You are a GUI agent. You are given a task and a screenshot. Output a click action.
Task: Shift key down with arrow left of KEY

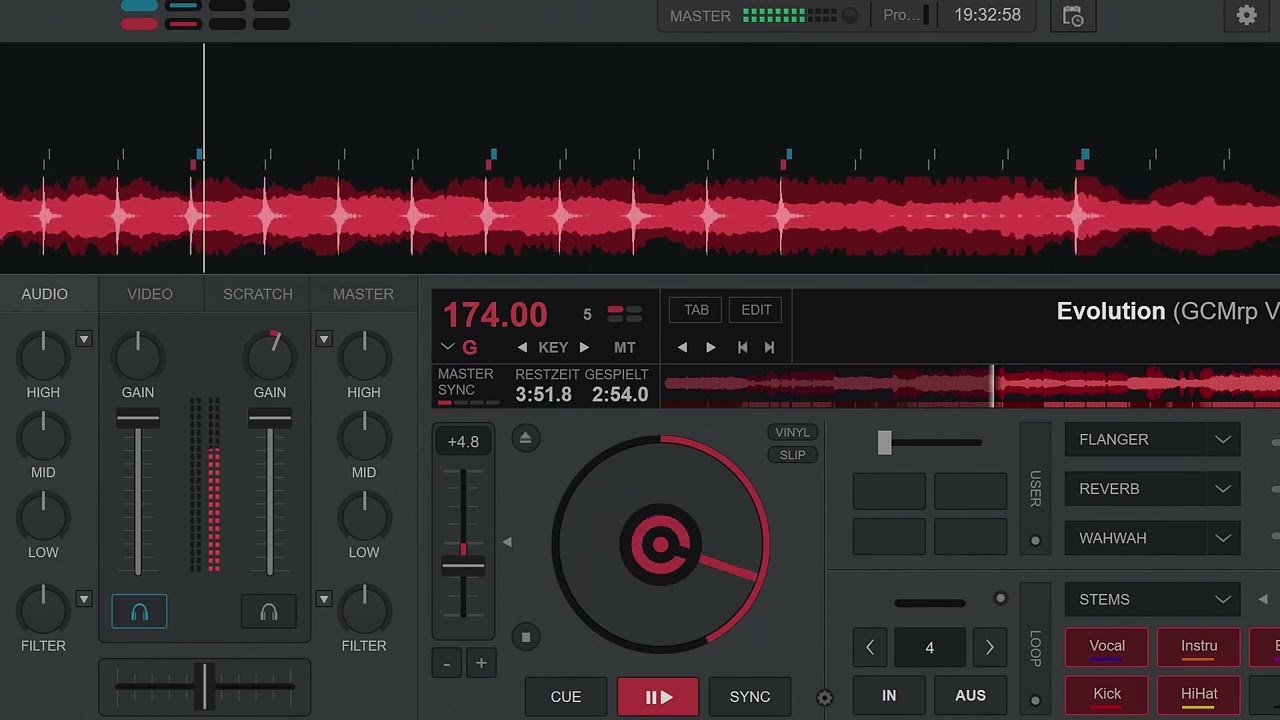[x=522, y=348]
